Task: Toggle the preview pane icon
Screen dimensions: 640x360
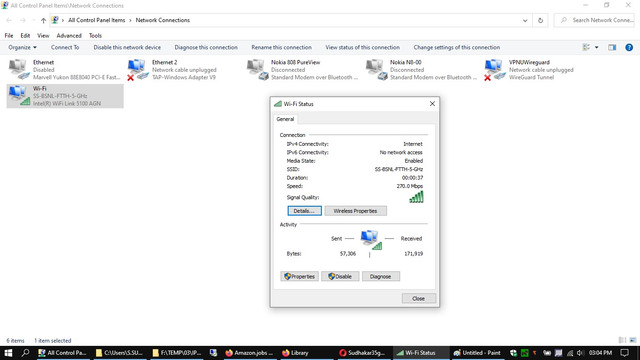Action: pos(612,47)
